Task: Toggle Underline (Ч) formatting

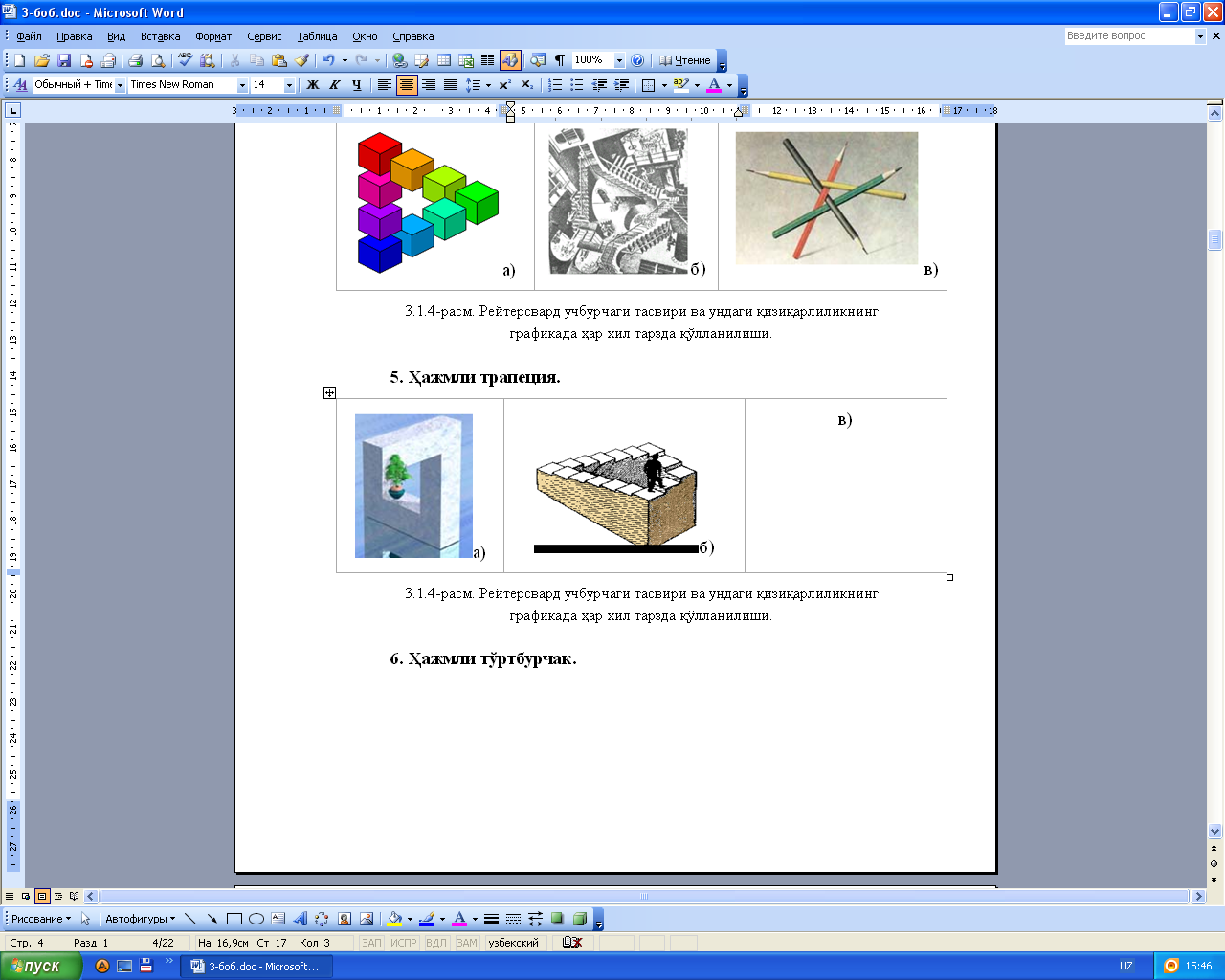Action: click(x=356, y=85)
